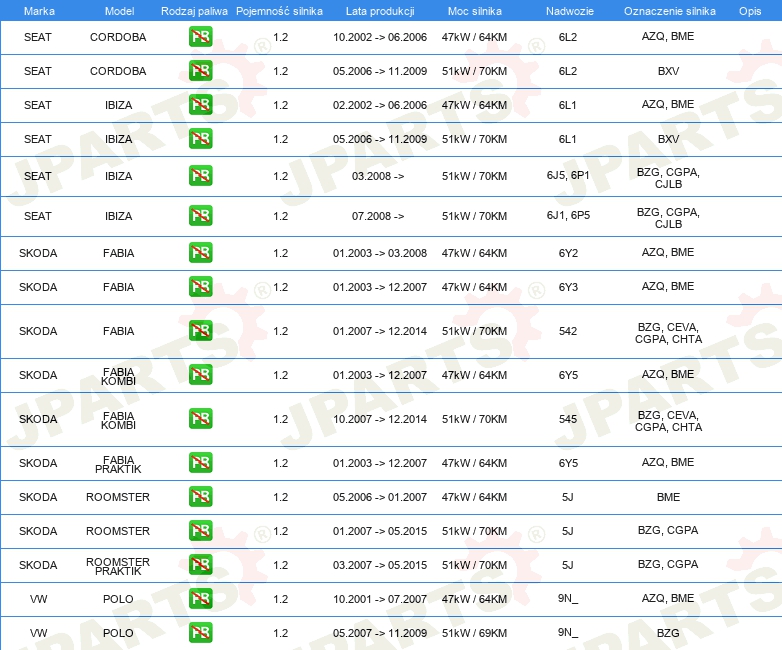Click fuel icon in SKODA FABIA 6Y3 row
This screenshot has width=782, height=650.
200,286
